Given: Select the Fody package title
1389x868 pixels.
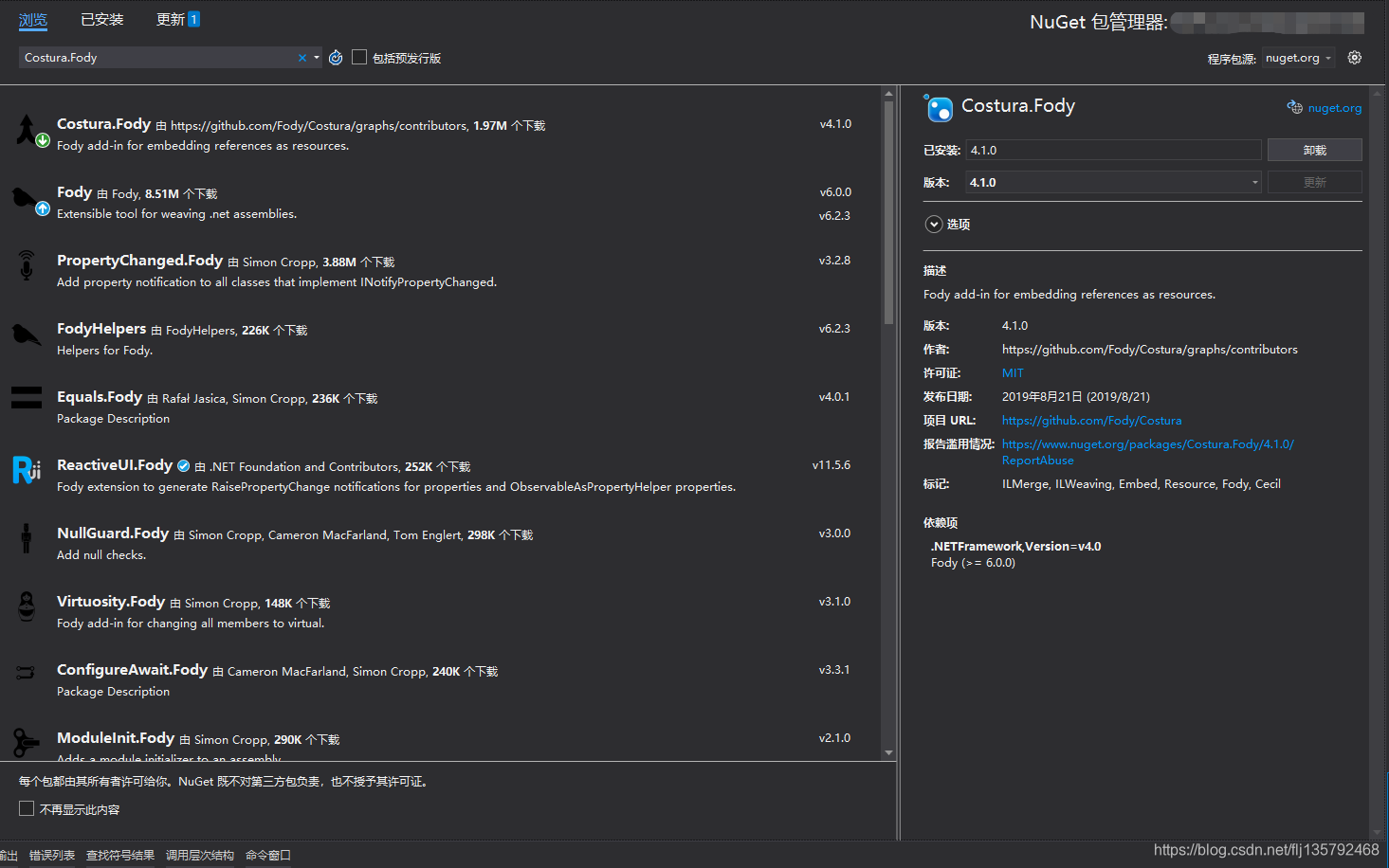Looking at the screenshot, I should 74,191.
